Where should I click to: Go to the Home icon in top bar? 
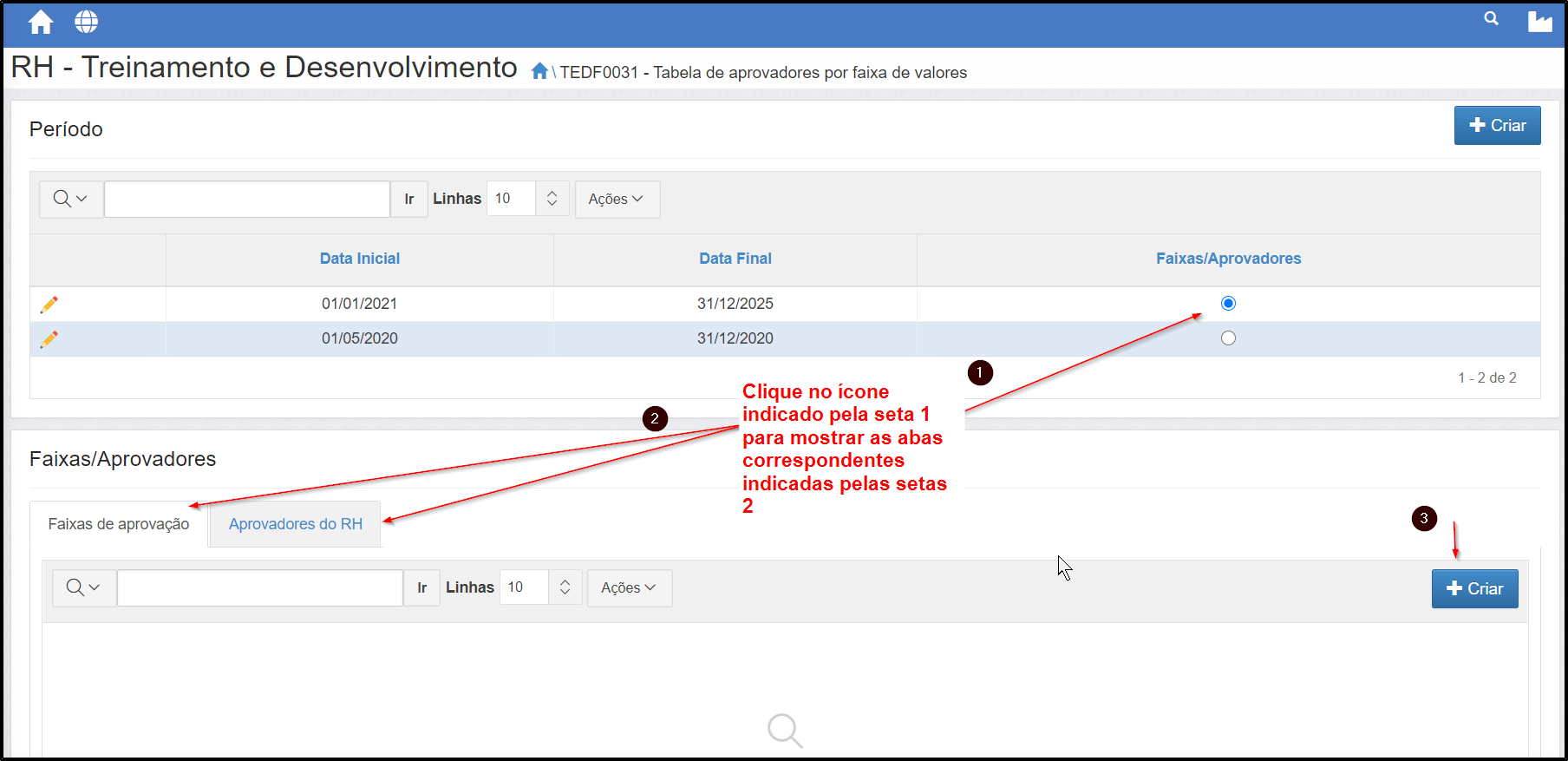(41, 23)
